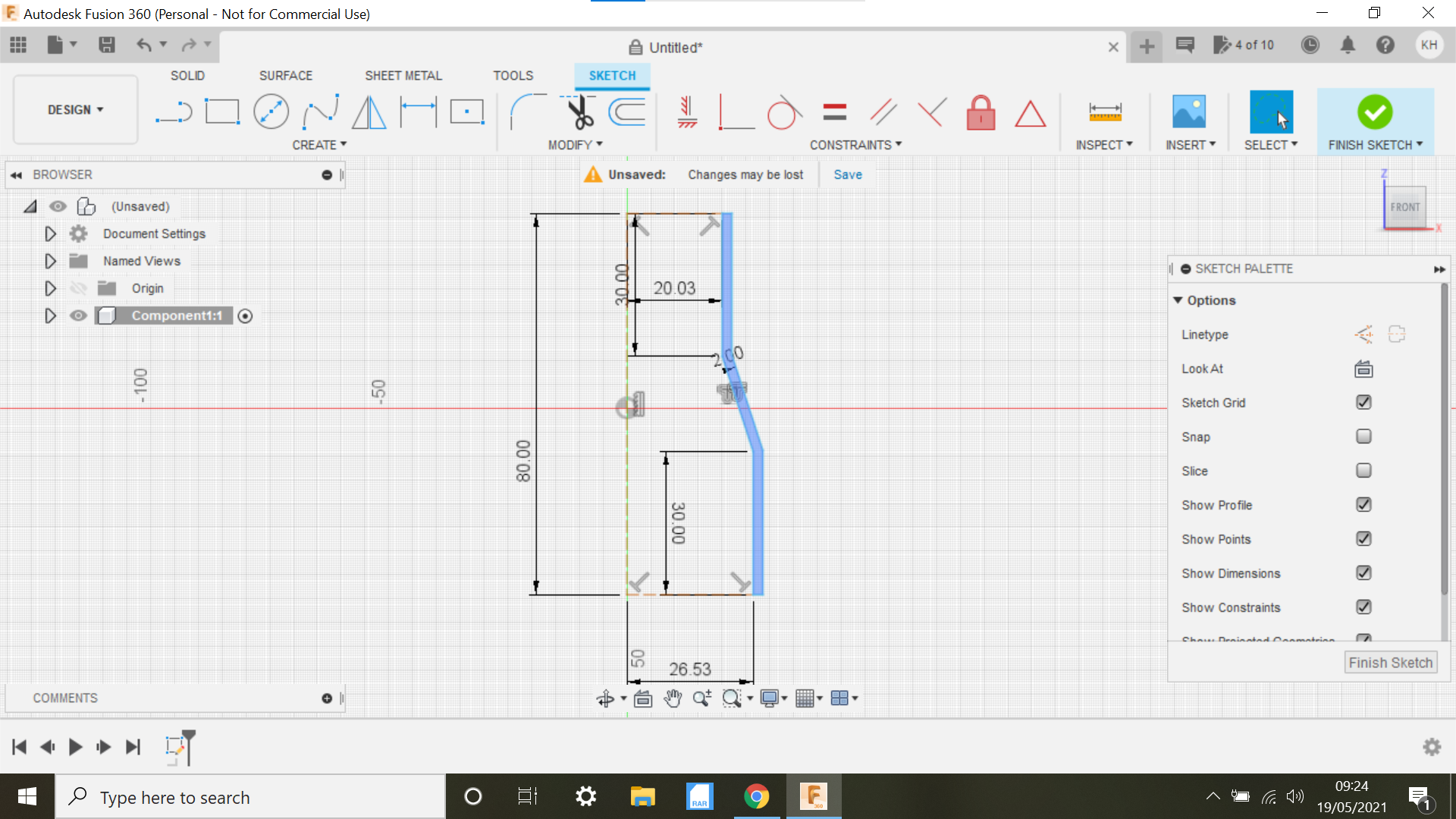Switch to the SOLID ribbon tab
Screen dimensions: 1456x819
(x=187, y=75)
